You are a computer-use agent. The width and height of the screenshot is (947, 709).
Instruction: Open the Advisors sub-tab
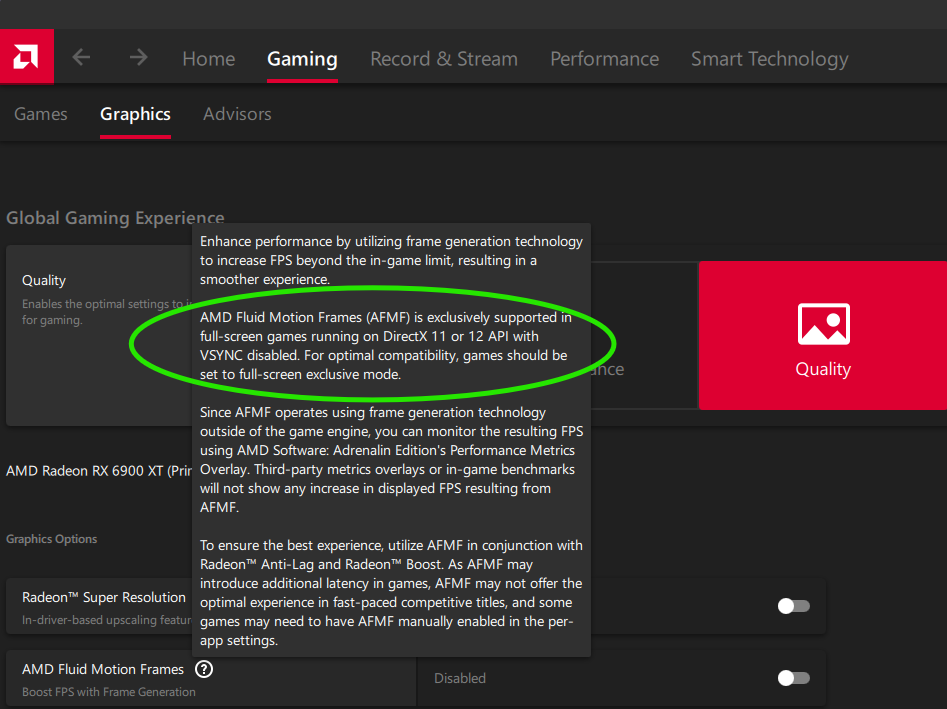(x=237, y=114)
